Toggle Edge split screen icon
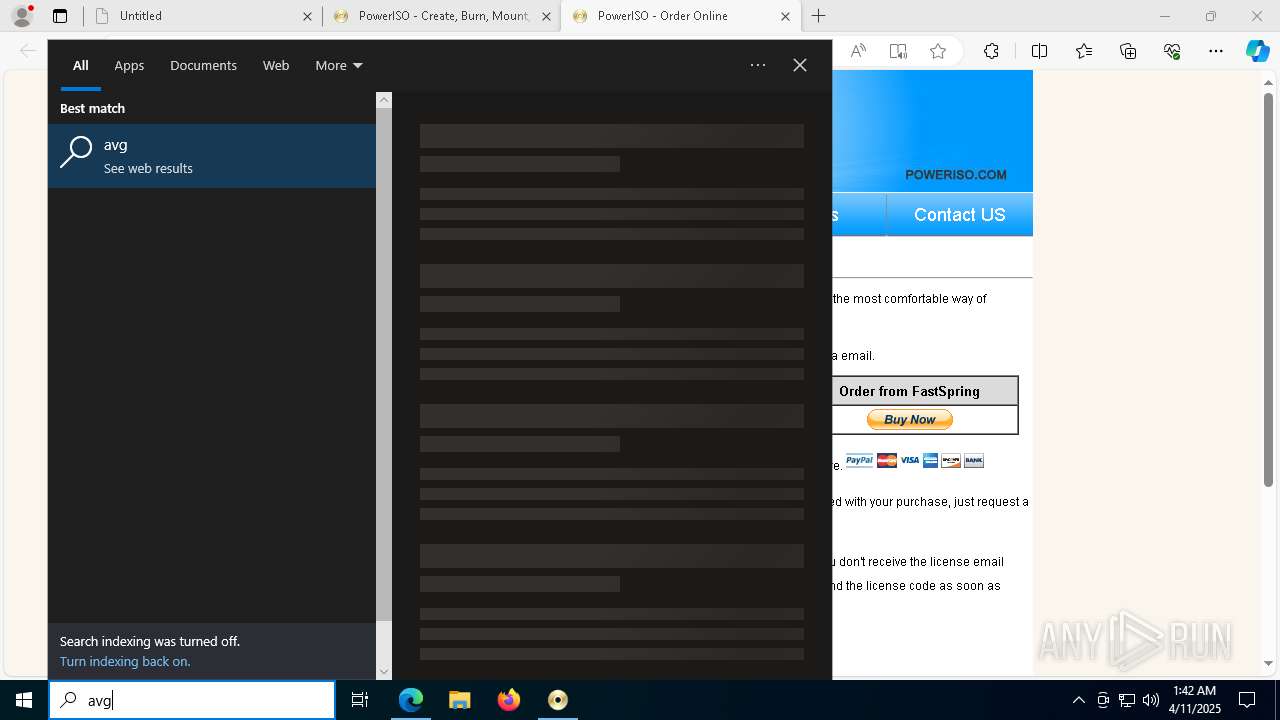This screenshot has width=1280, height=720. click(1039, 51)
